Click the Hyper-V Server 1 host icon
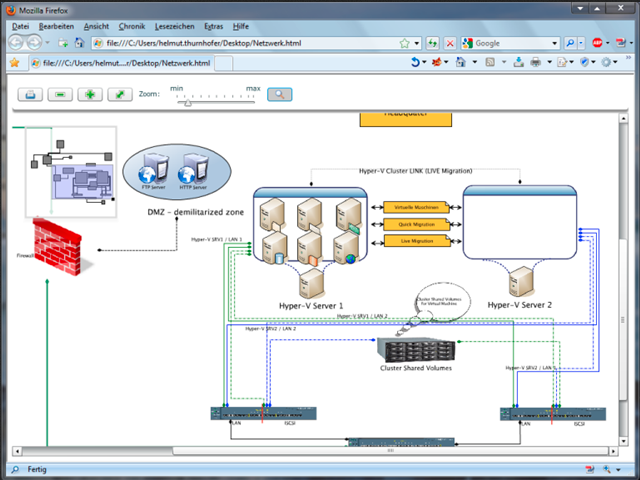The width and height of the screenshot is (640, 480). pos(312,284)
